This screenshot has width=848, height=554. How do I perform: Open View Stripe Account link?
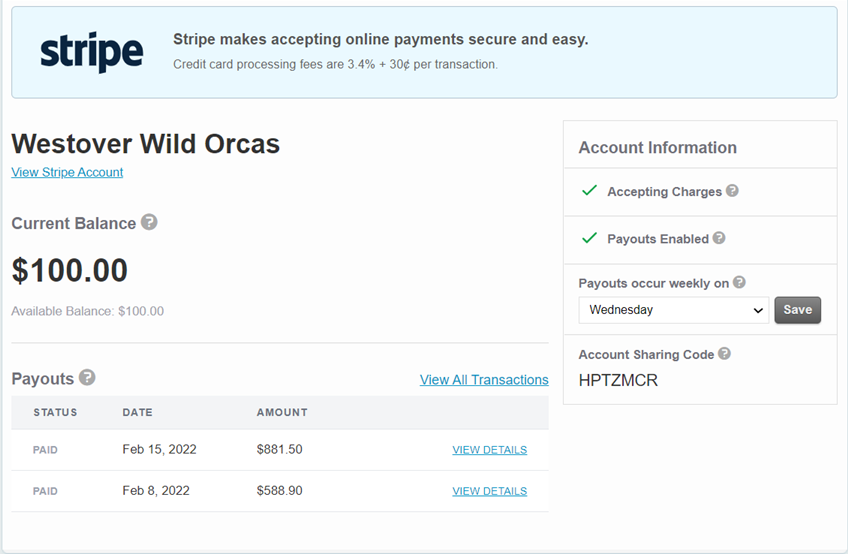(67, 172)
